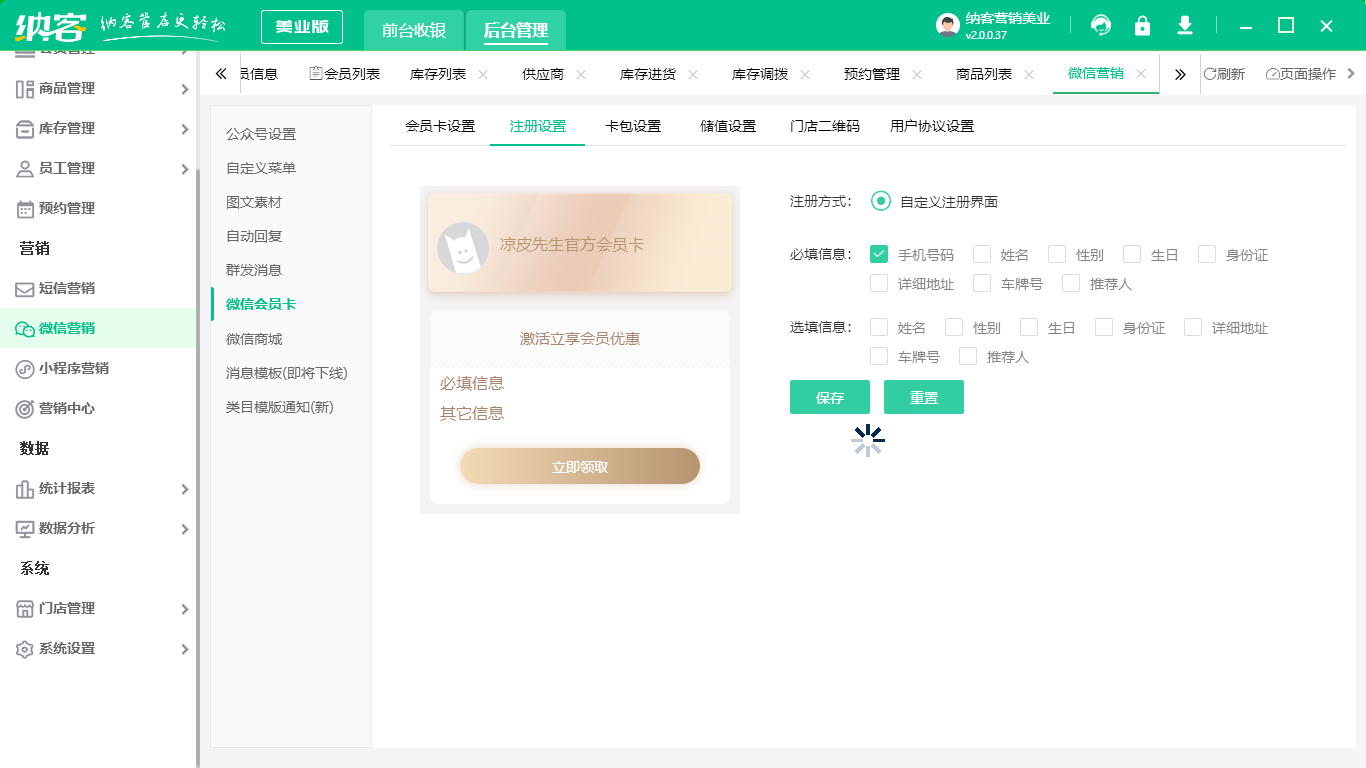Select the 自定义注册界面 radio button

[x=880, y=201]
